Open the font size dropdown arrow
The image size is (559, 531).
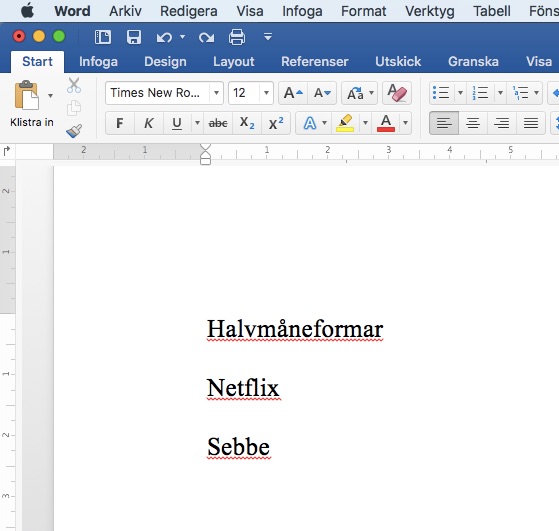point(266,93)
